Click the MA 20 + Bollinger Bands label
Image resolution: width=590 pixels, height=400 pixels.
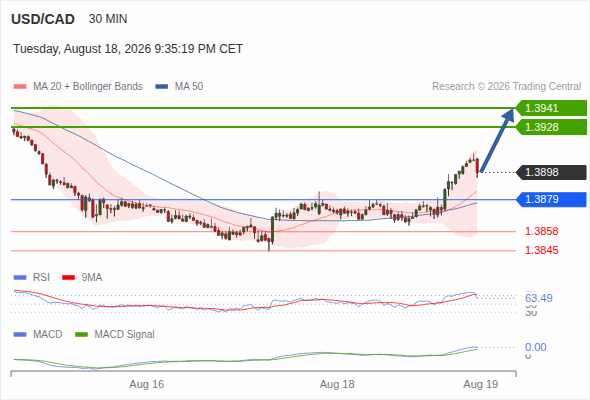88,87
